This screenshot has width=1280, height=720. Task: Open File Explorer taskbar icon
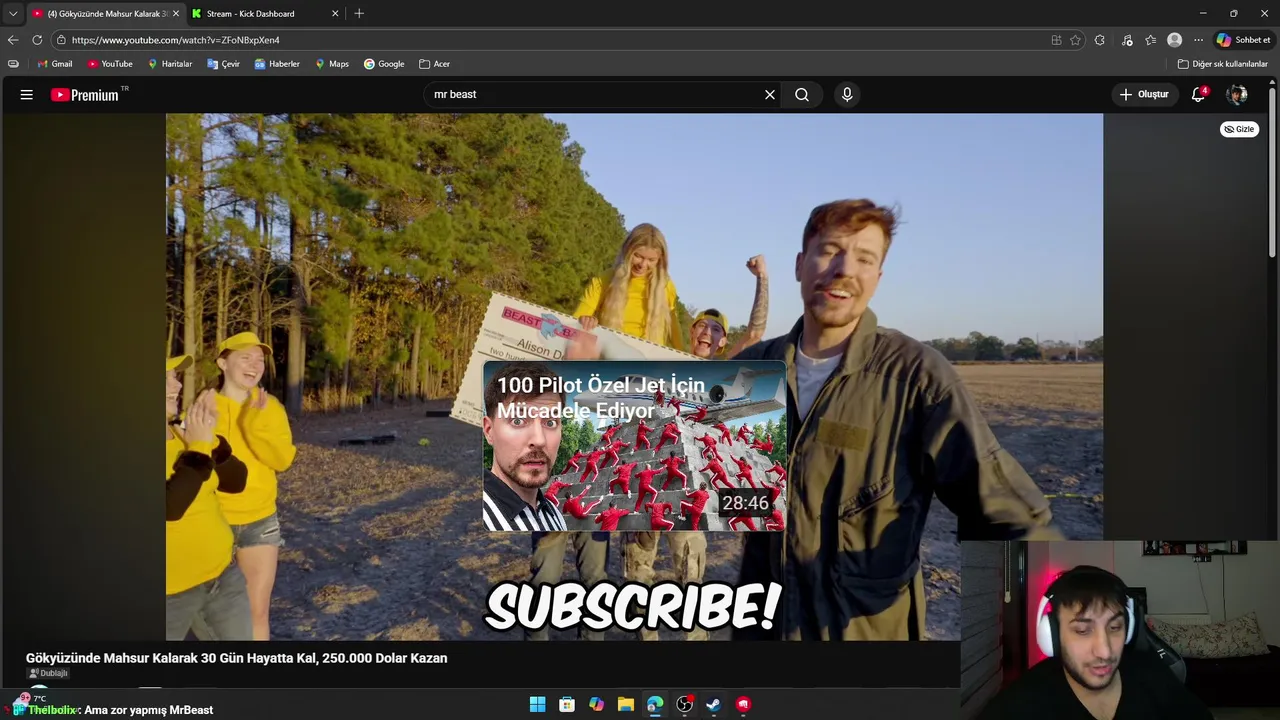pyautogui.click(x=626, y=705)
